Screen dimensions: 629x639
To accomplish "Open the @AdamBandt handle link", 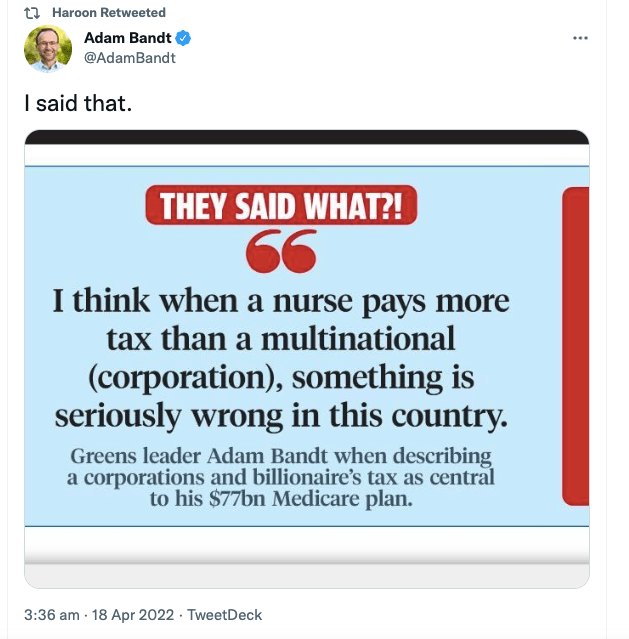I will tap(129, 58).
